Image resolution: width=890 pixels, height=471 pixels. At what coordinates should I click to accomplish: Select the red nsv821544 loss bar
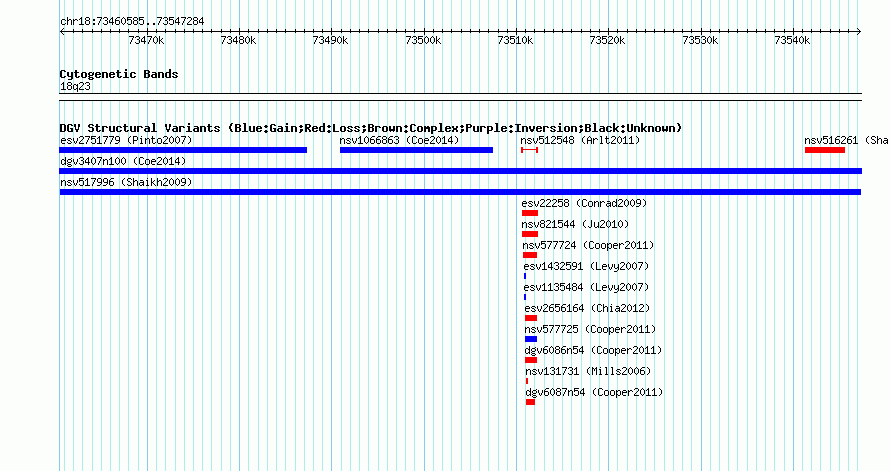point(530,234)
